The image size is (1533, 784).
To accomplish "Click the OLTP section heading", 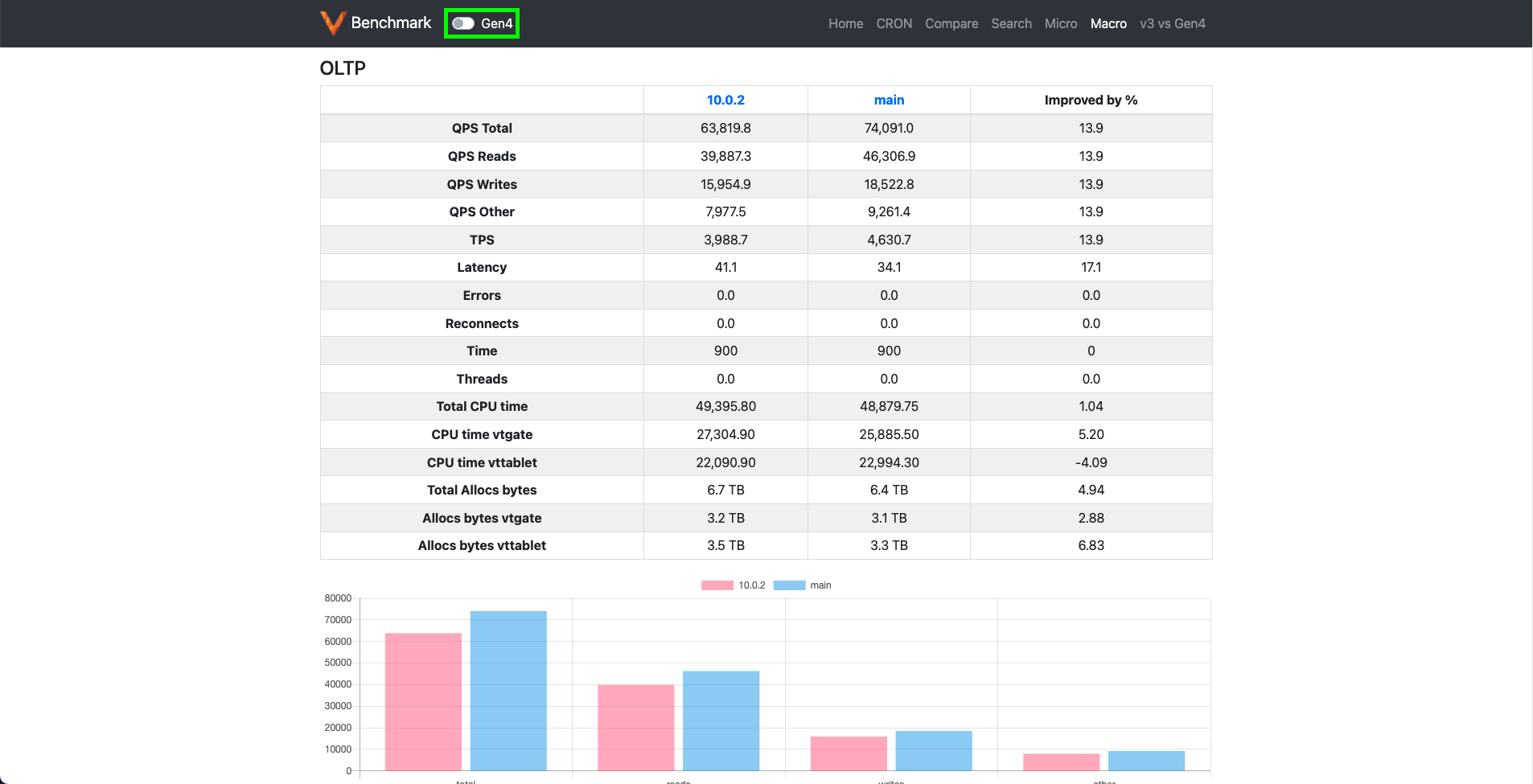I will click(x=343, y=68).
